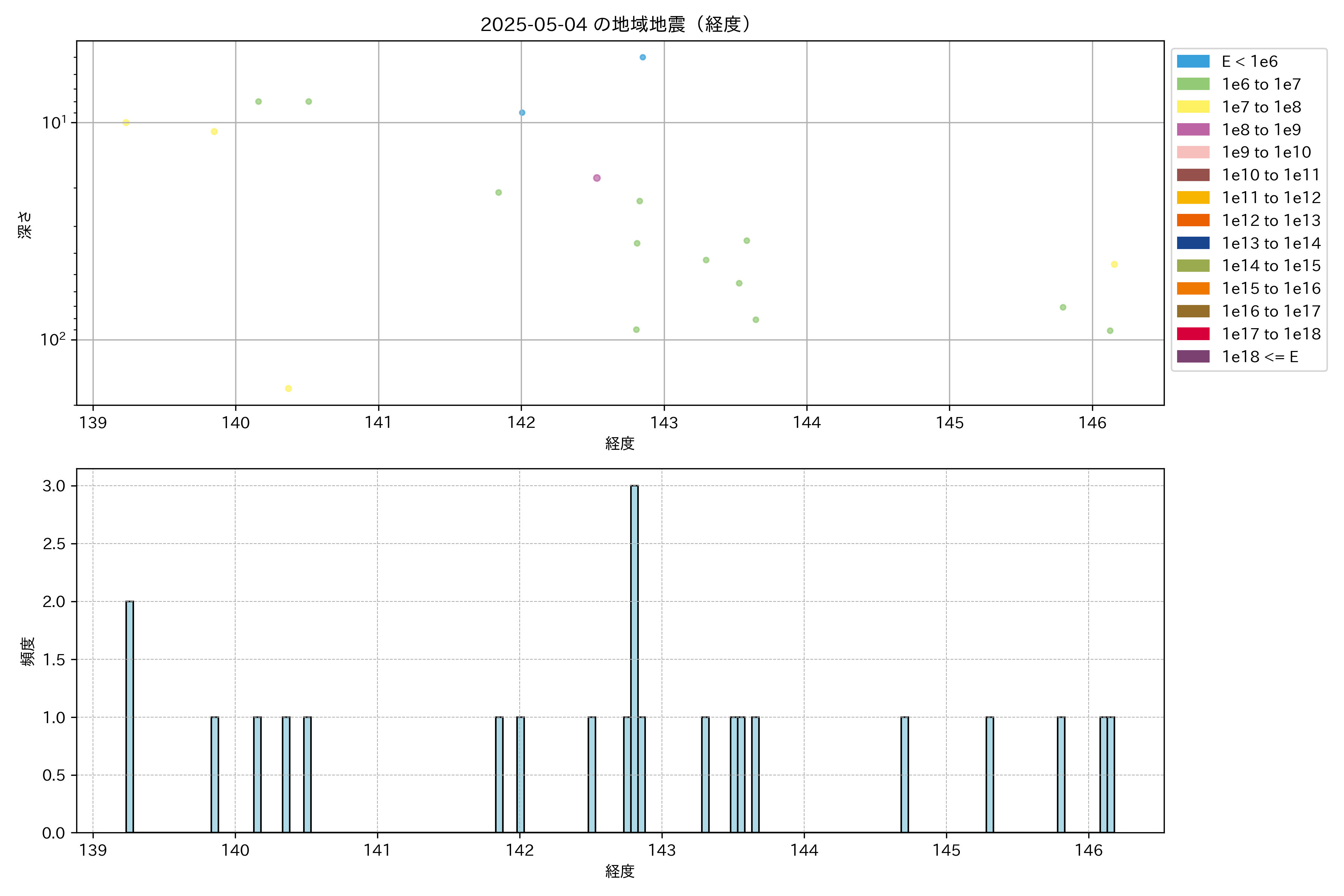This screenshot has width=1344, height=896.
Task: Click the '1e18 <= E' legend label
Action: click(1260, 357)
